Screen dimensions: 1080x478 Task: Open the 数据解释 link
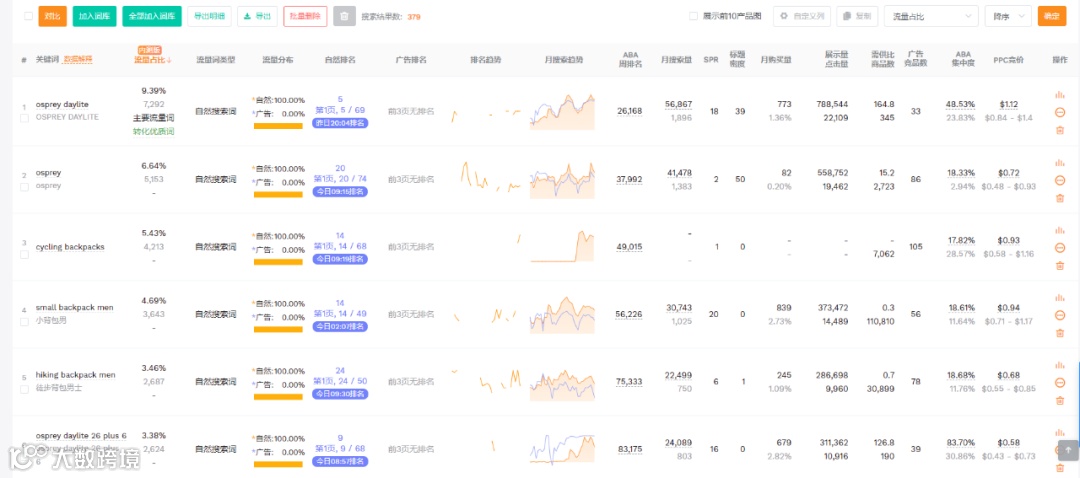click(x=78, y=60)
